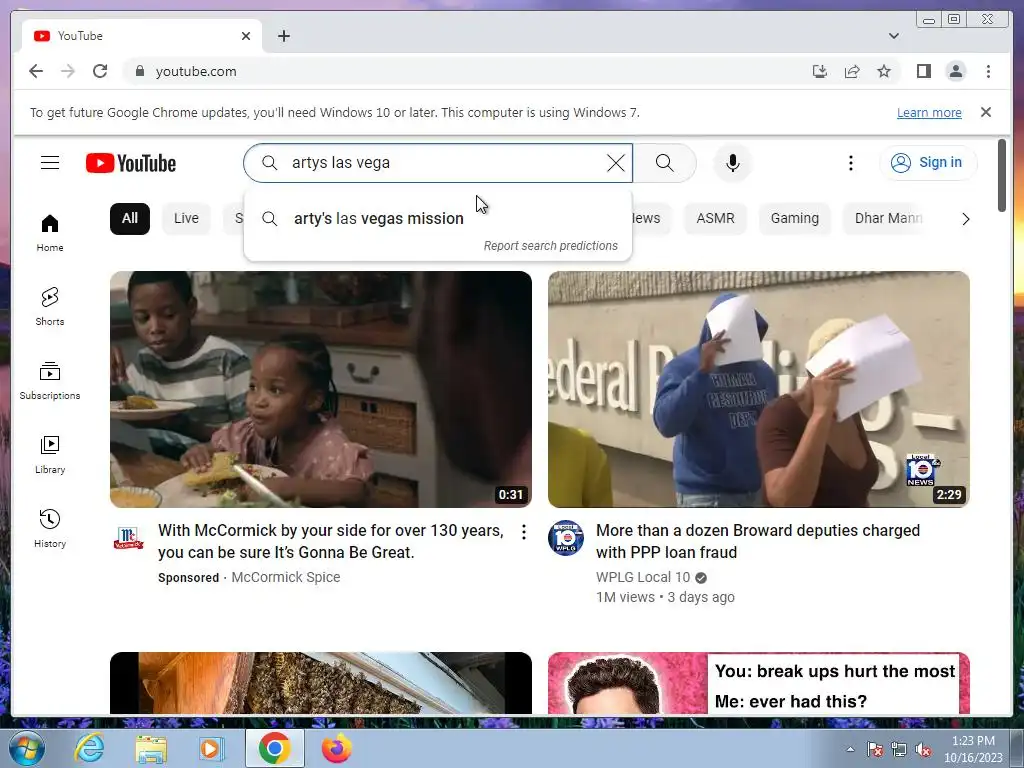The image size is (1024, 768).
Task: Share this page icon
Action: click(x=852, y=71)
